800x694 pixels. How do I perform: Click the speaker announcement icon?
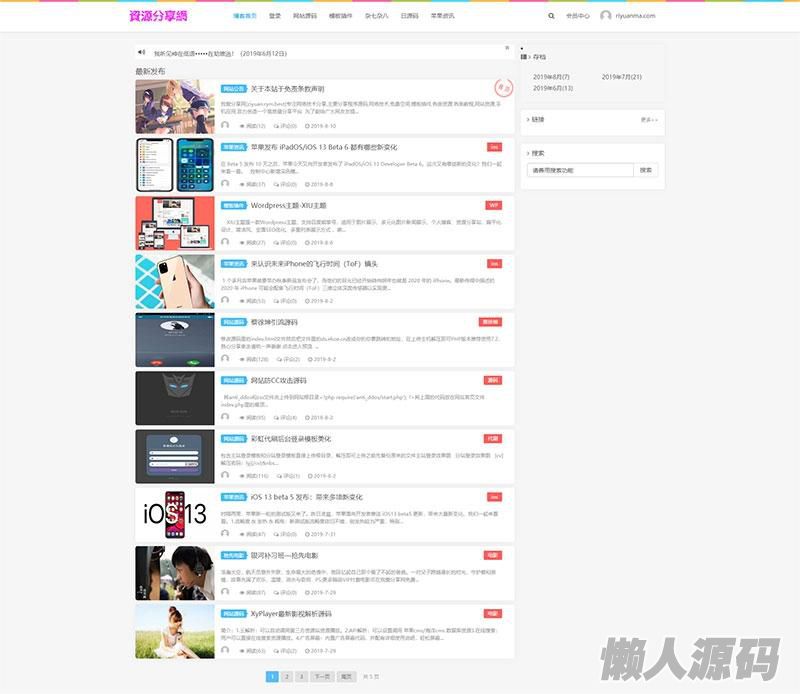tap(142, 52)
